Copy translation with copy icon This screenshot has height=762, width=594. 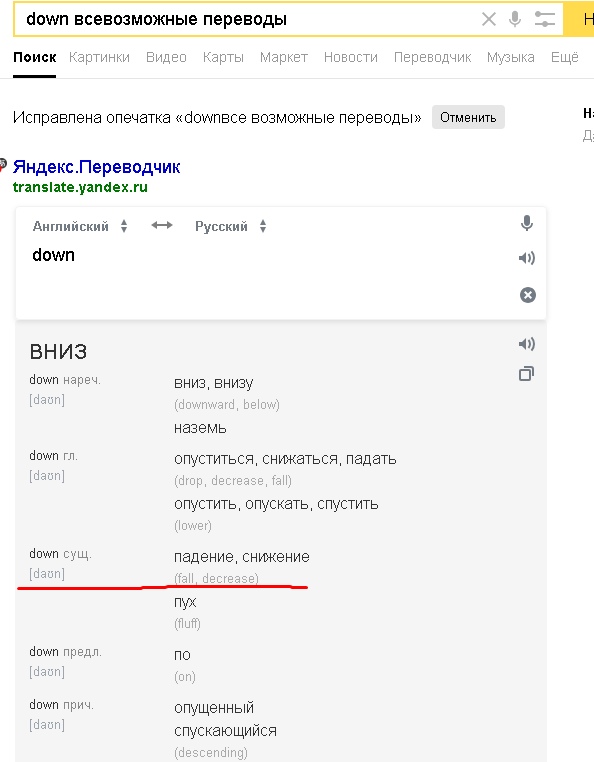coord(526,374)
